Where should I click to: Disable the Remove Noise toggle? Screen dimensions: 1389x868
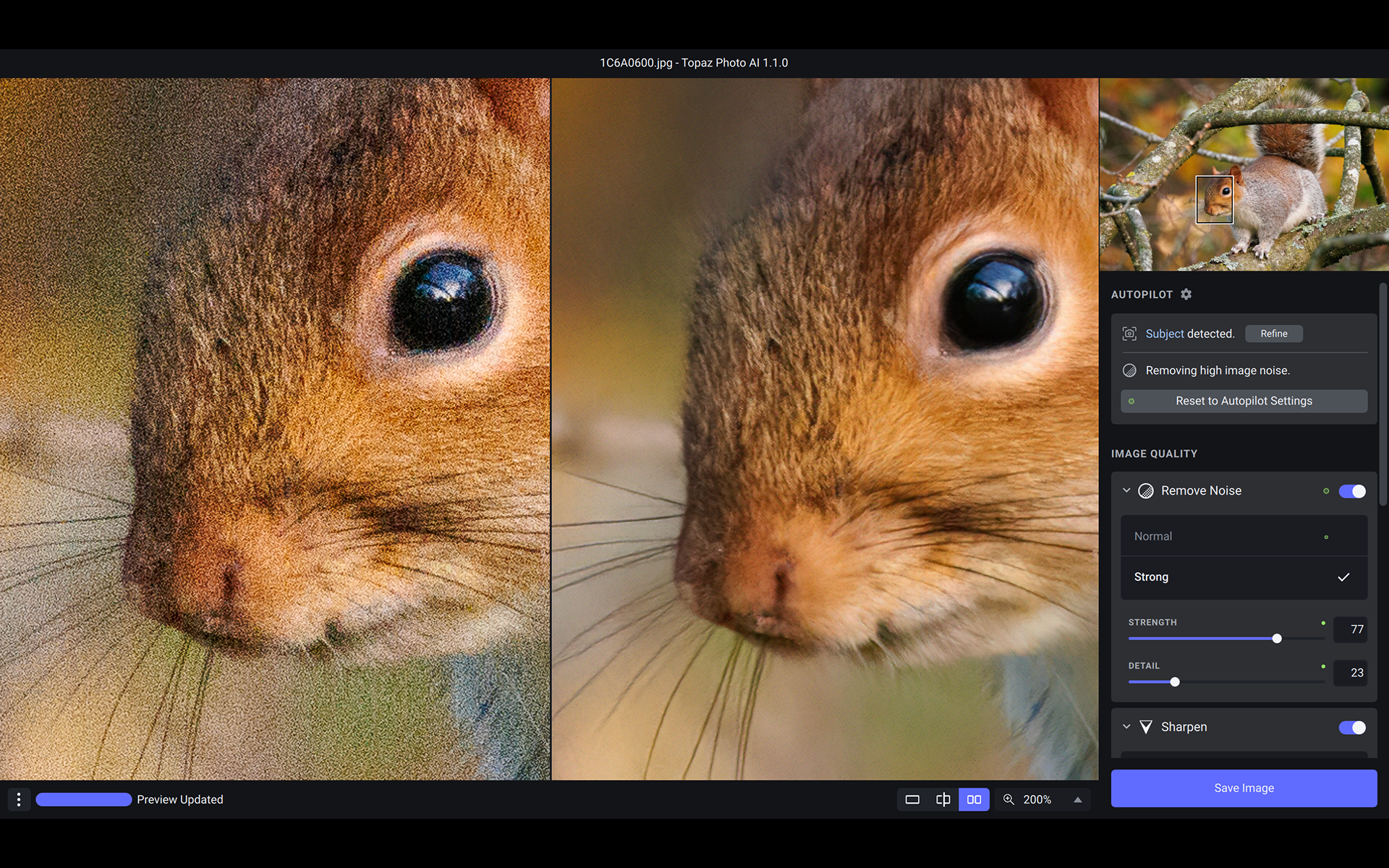click(1351, 491)
